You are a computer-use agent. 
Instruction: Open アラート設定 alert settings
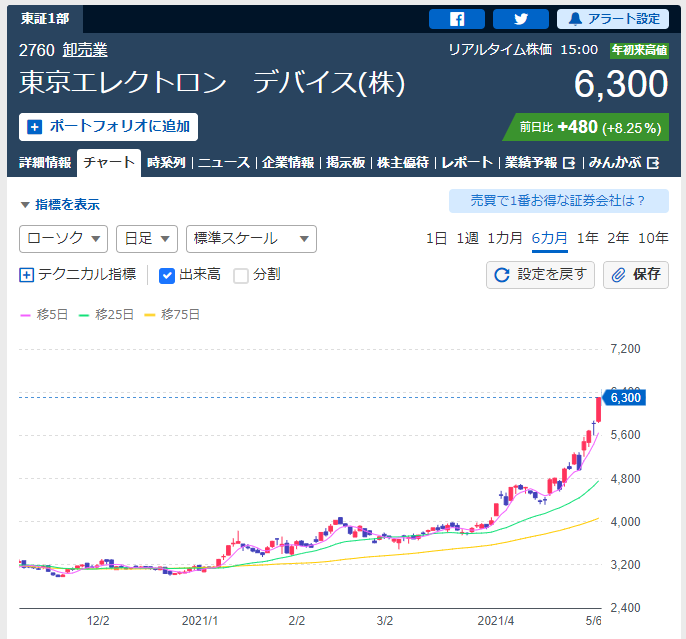(x=612, y=19)
